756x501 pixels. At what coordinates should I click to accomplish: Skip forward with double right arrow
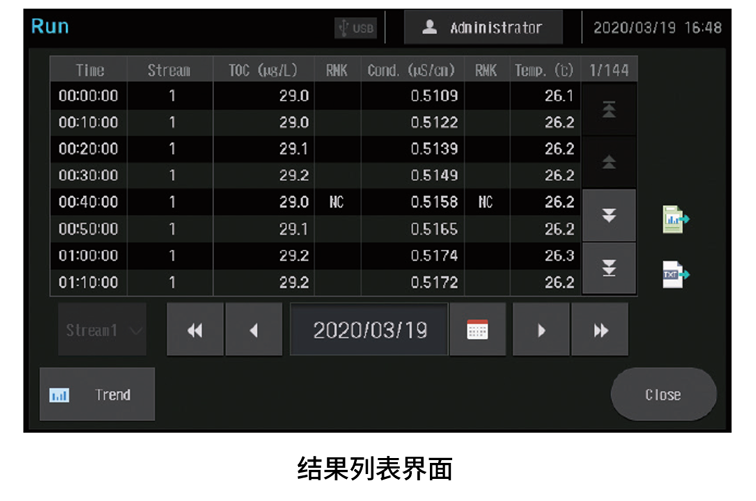coord(600,330)
